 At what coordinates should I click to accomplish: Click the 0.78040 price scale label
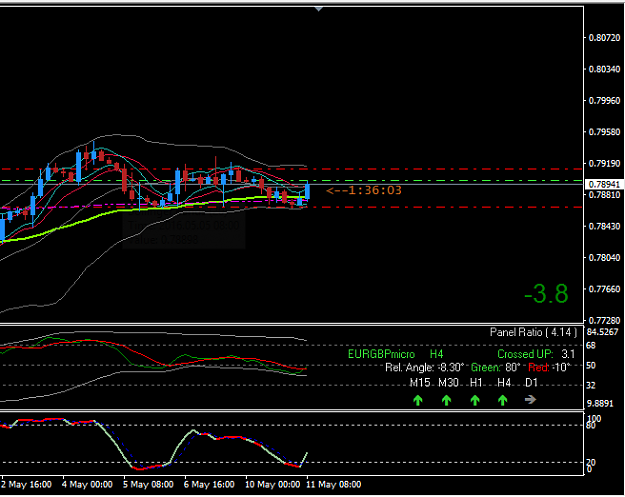(605, 258)
